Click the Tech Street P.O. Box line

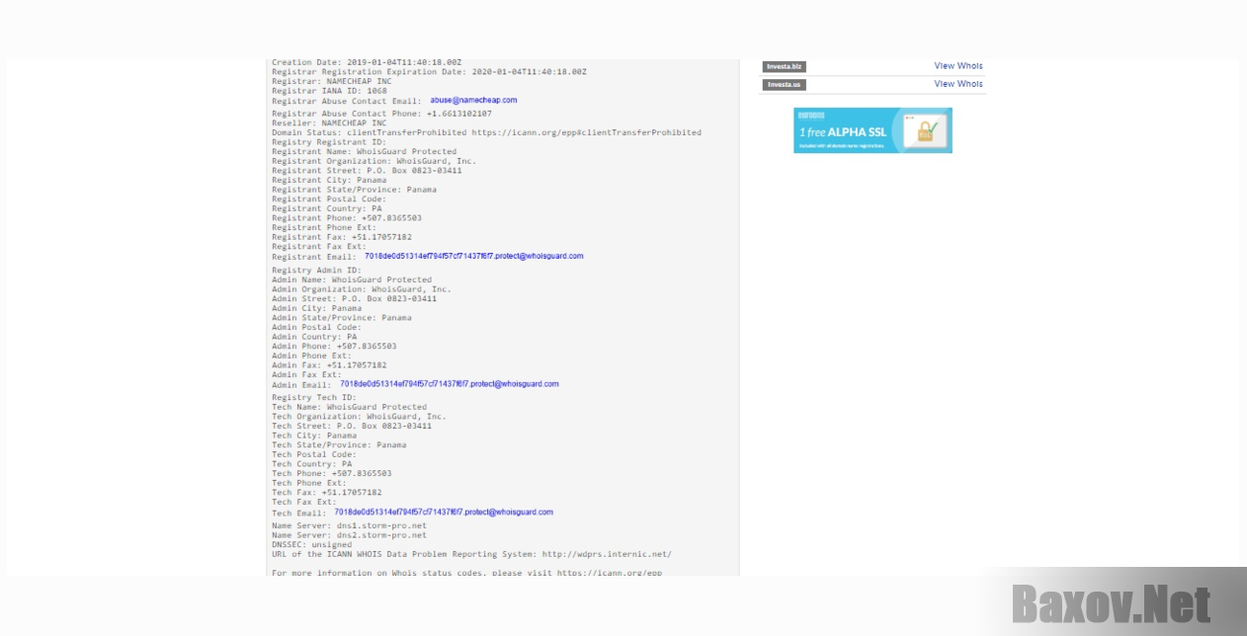[x=352, y=426]
